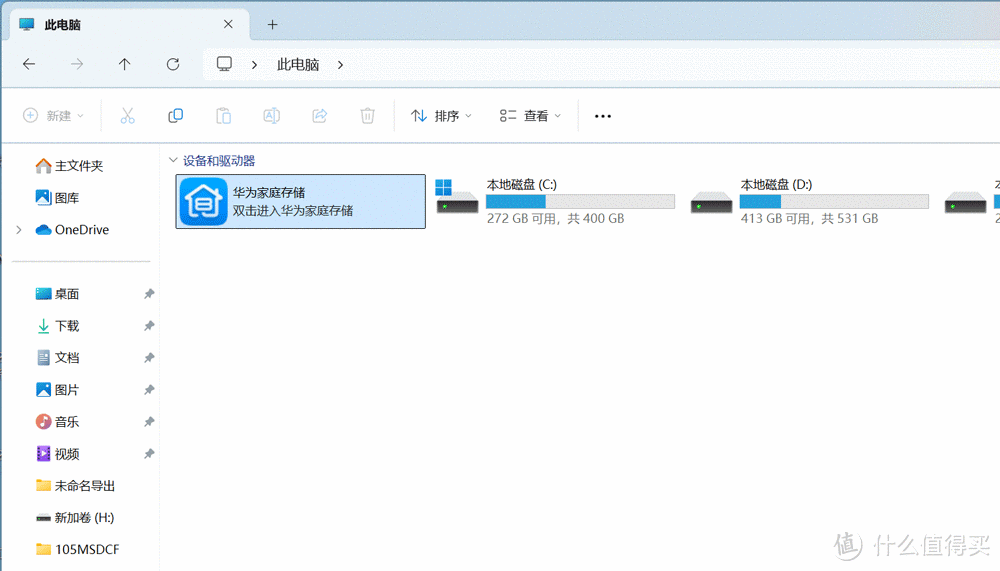Click the pin icon beside 下载
Screen dimensions: 1000x571
point(149,325)
